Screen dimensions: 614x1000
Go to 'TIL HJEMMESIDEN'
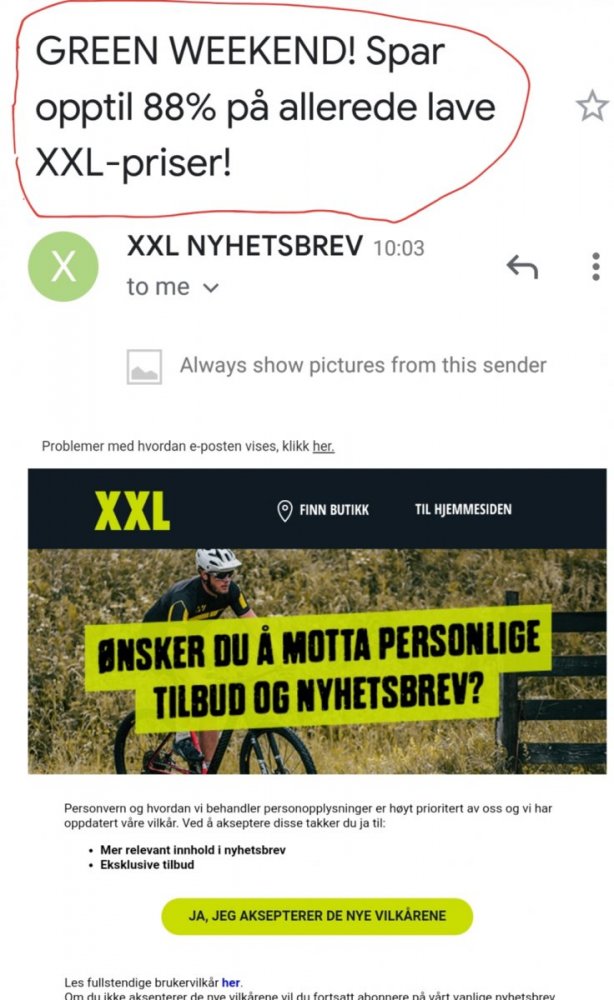[x=463, y=510]
